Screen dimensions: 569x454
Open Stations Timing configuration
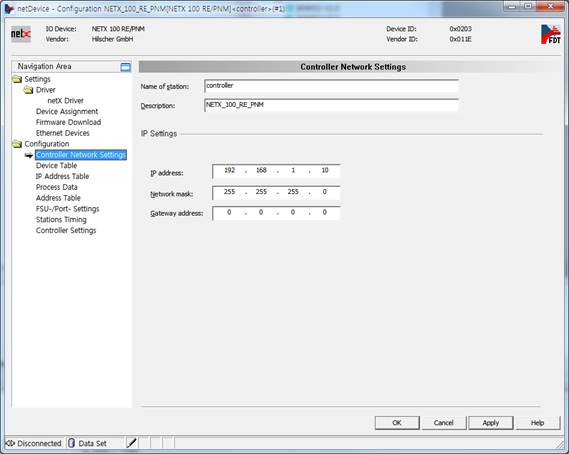(61, 220)
